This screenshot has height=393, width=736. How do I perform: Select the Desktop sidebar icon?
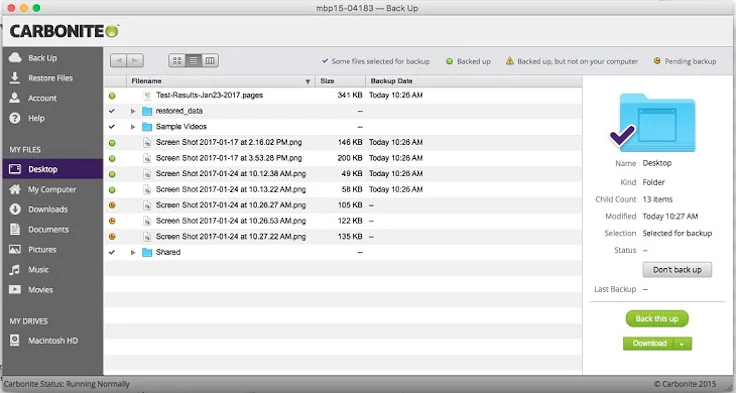click(x=15, y=169)
